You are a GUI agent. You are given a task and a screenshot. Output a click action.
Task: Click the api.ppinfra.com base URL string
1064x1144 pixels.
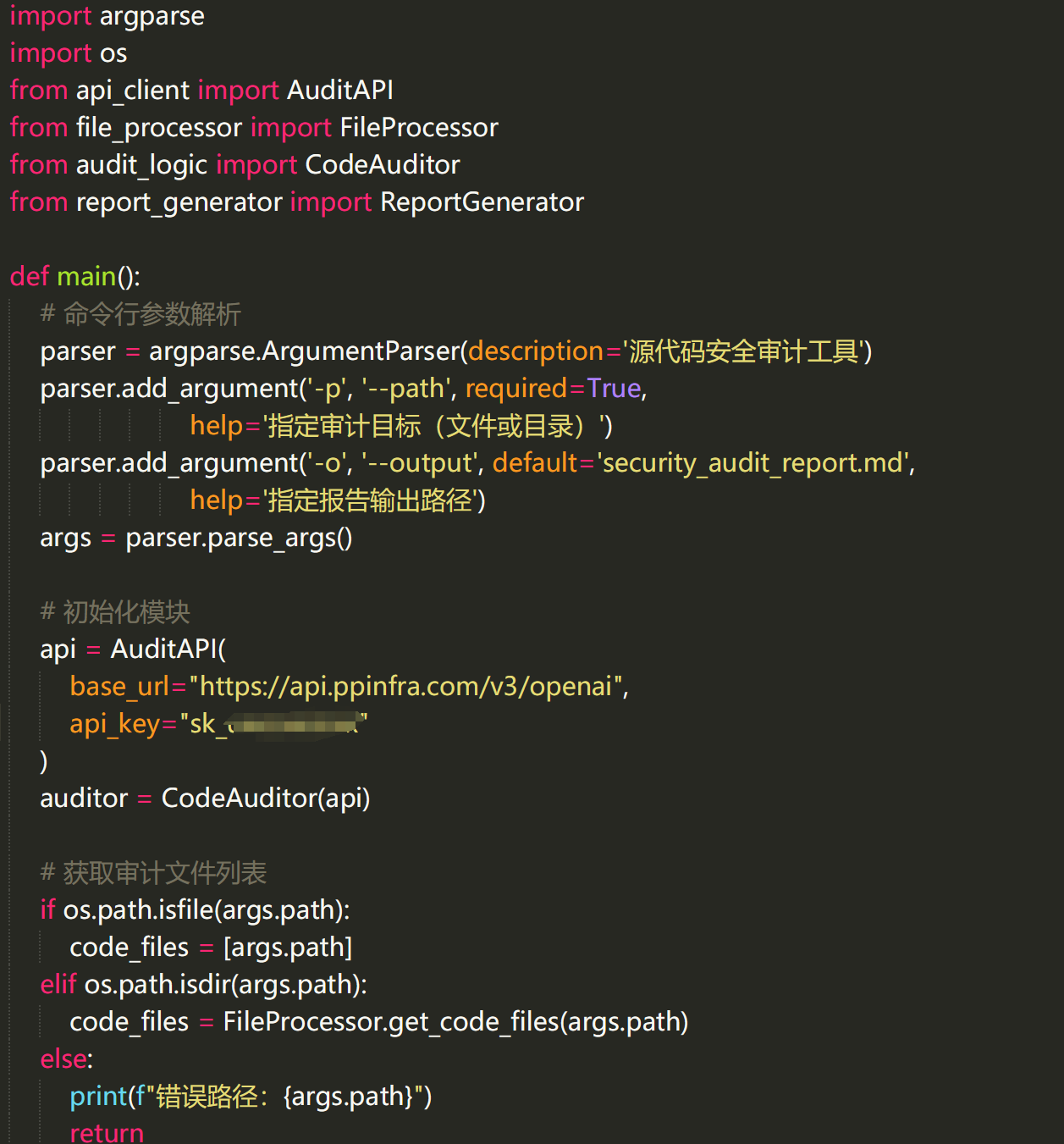pyautogui.click(x=405, y=687)
